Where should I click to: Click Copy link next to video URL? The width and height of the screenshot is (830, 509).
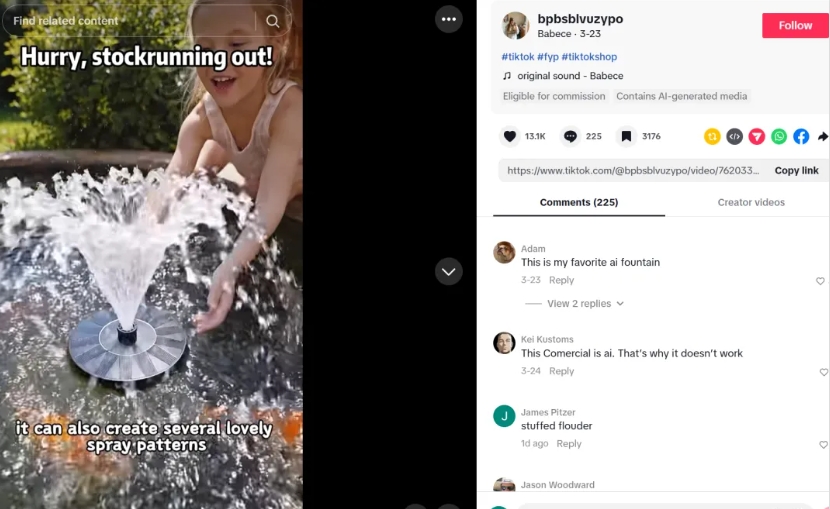tap(796, 170)
